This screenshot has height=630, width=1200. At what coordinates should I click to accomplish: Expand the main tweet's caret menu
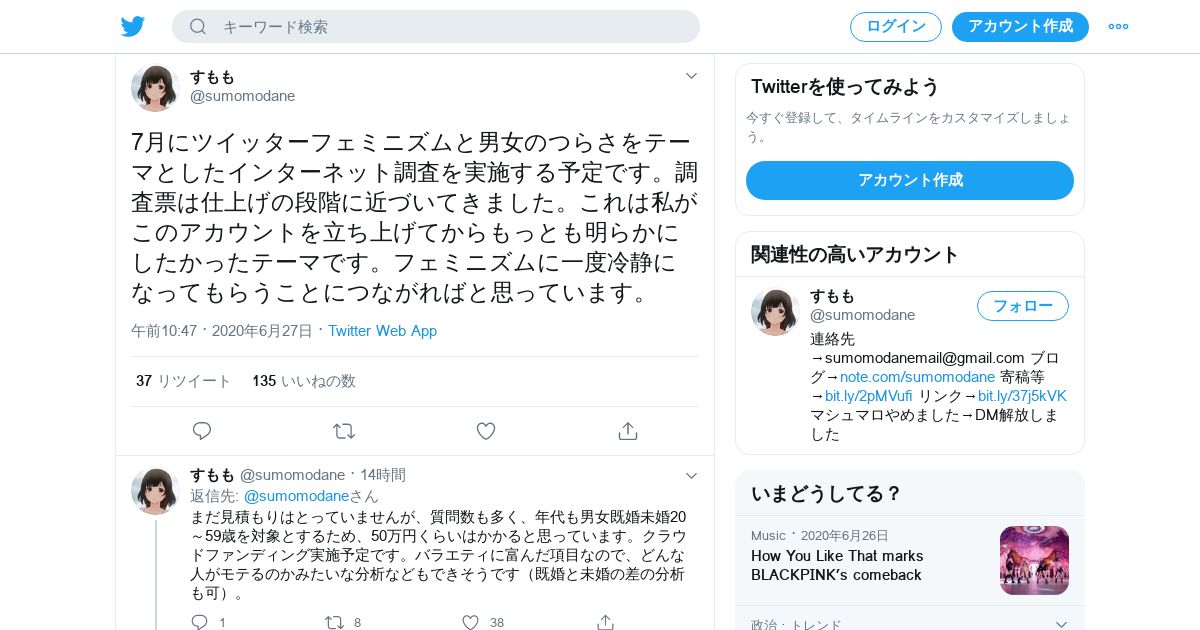coord(691,76)
